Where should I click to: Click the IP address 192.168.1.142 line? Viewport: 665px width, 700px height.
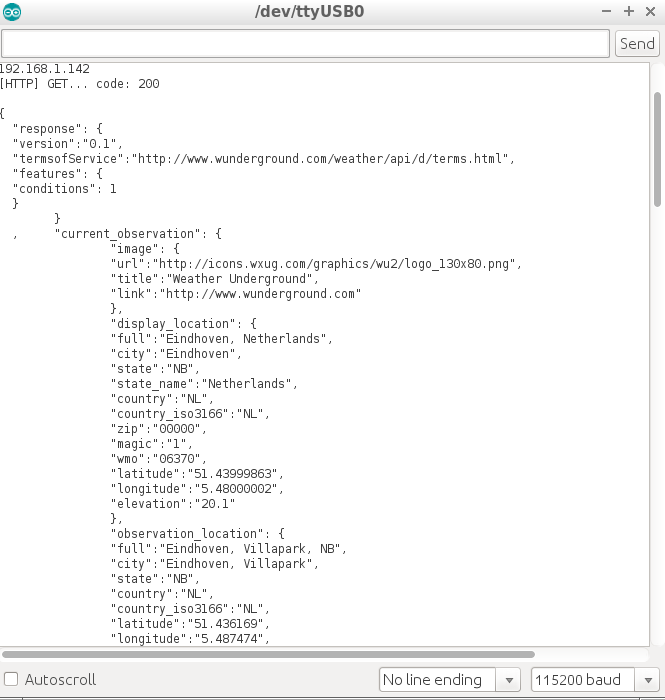[45, 69]
